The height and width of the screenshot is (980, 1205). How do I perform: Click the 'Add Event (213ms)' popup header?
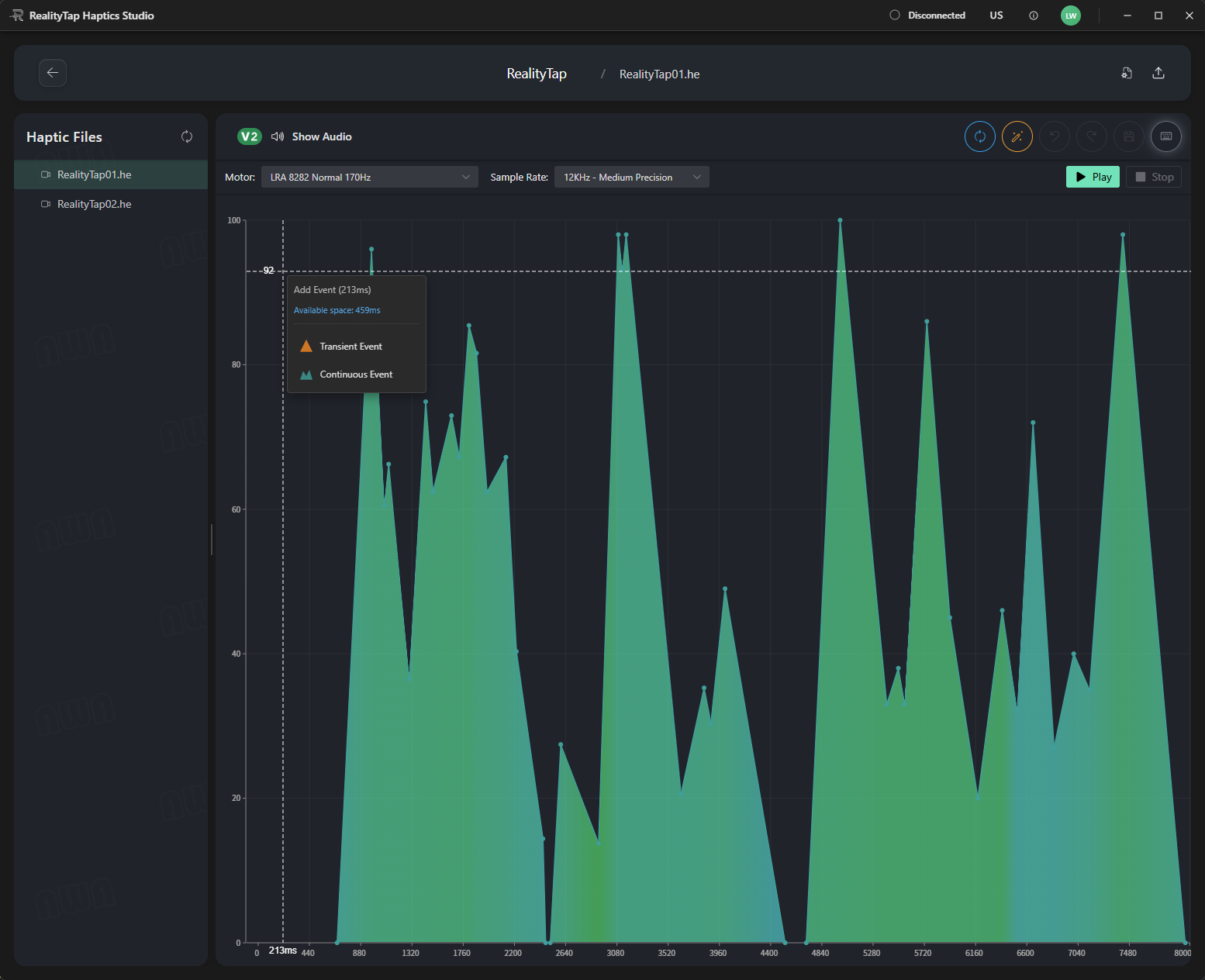(333, 290)
